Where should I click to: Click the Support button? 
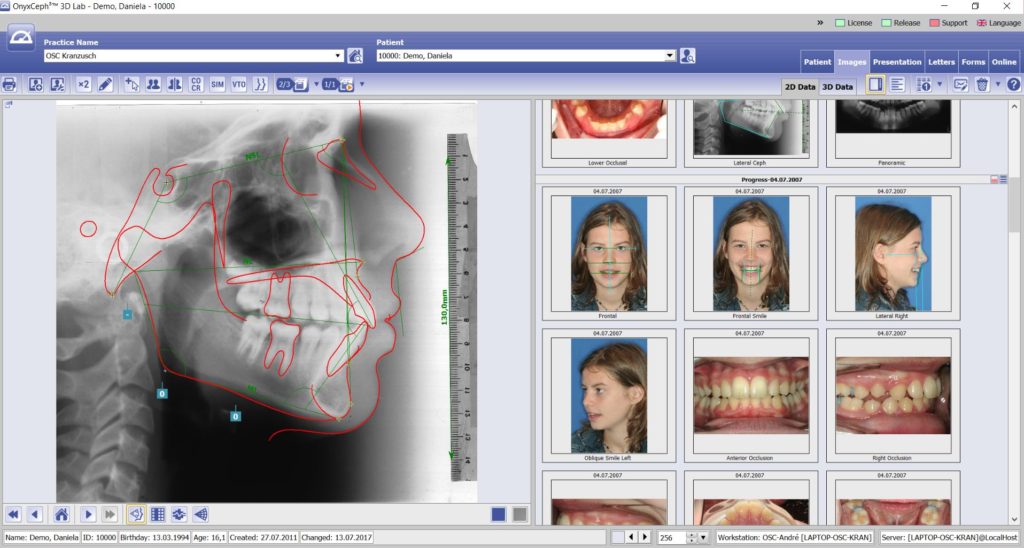[x=948, y=23]
